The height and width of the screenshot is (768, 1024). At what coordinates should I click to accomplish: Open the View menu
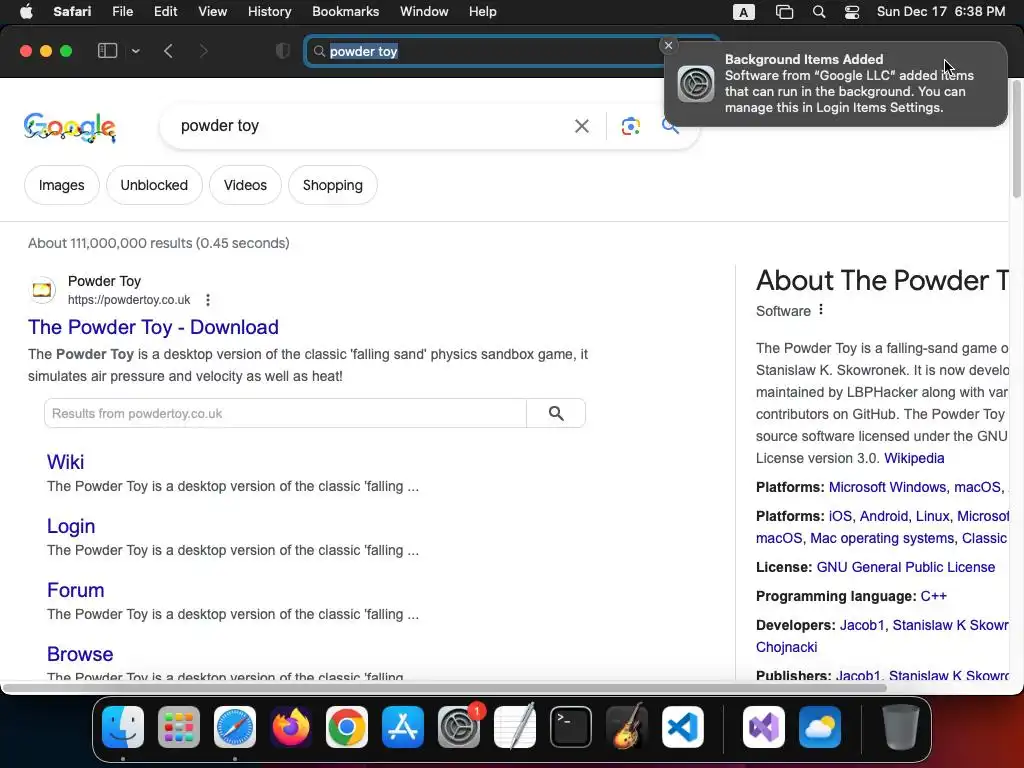tap(212, 12)
